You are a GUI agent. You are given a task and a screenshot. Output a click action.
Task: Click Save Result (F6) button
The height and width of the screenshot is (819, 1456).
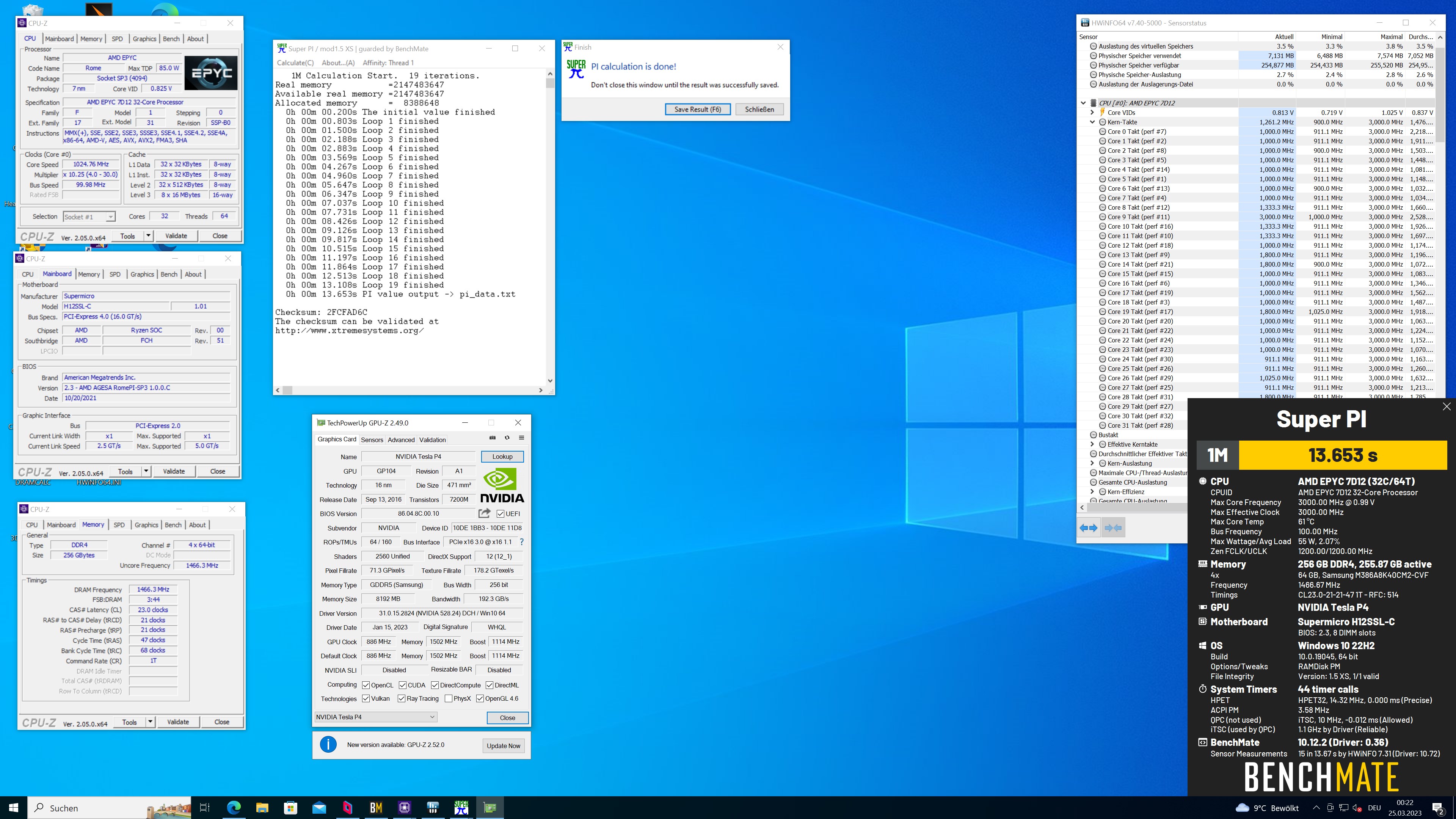[x=698, y=109]
